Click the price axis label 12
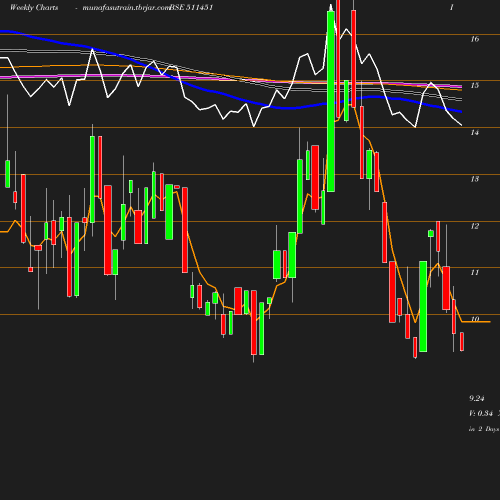This screenshot has height=500, width=500. [475, 226]
